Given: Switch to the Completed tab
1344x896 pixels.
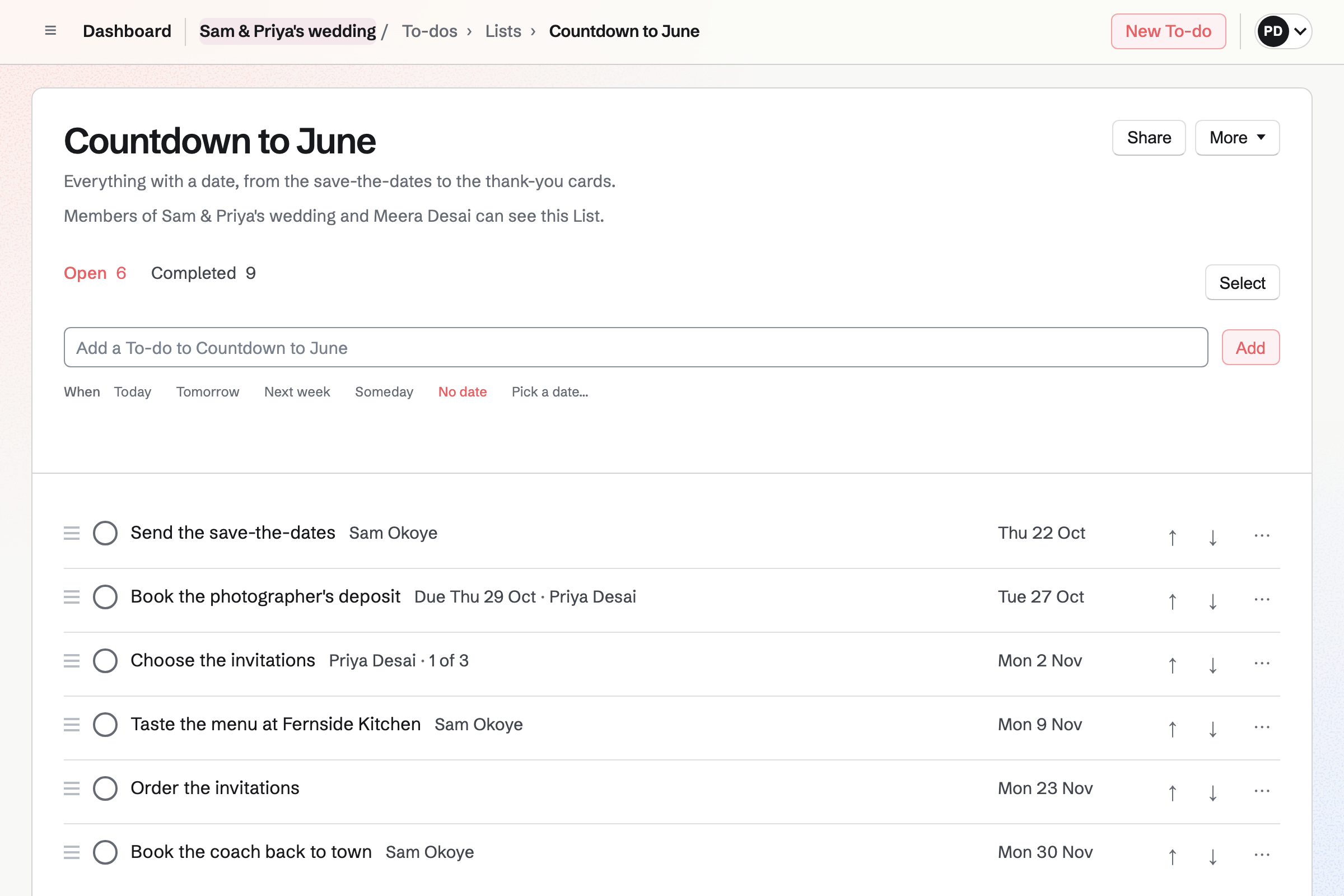Looking at the screenshot, I should [x=203, y=273].
